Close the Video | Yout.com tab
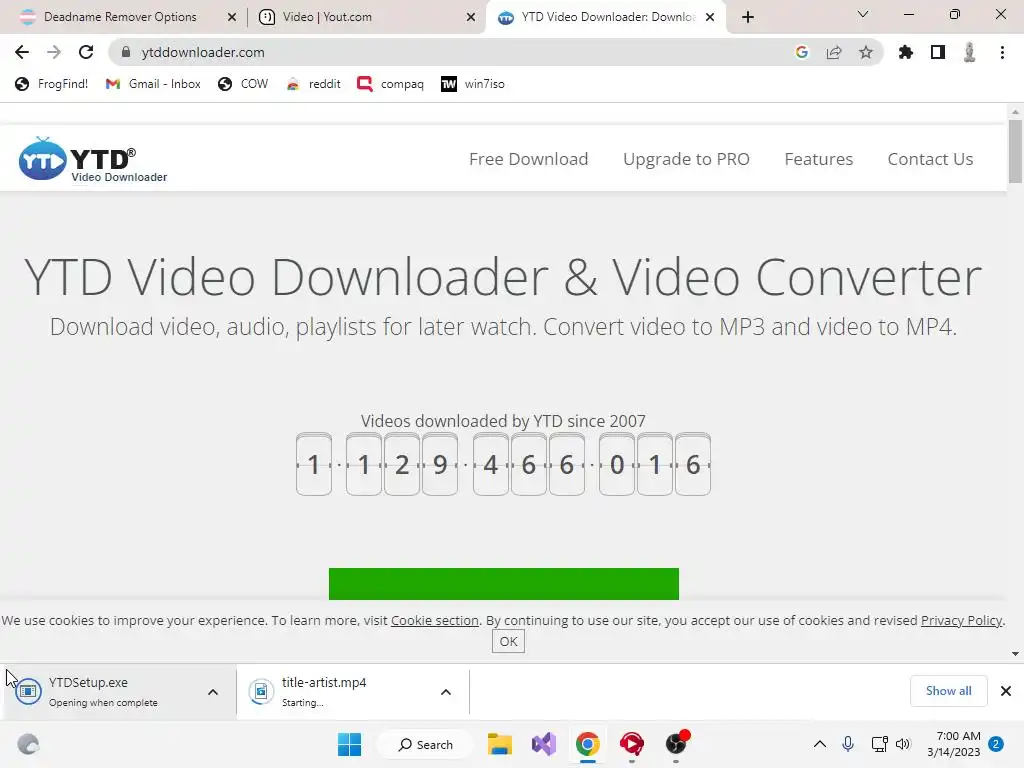This screenshot has width=1024, height=768. coord(471,17)
